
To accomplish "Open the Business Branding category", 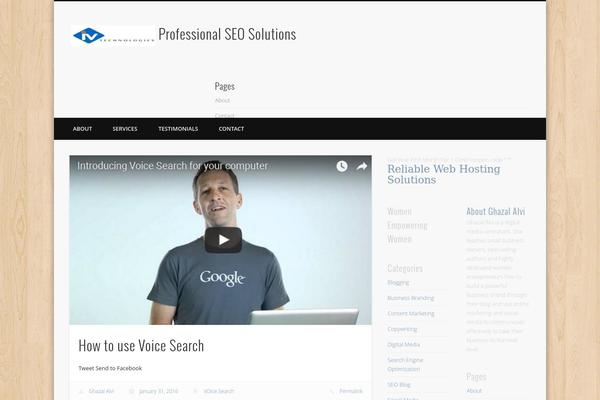I will tap(411, 298).
